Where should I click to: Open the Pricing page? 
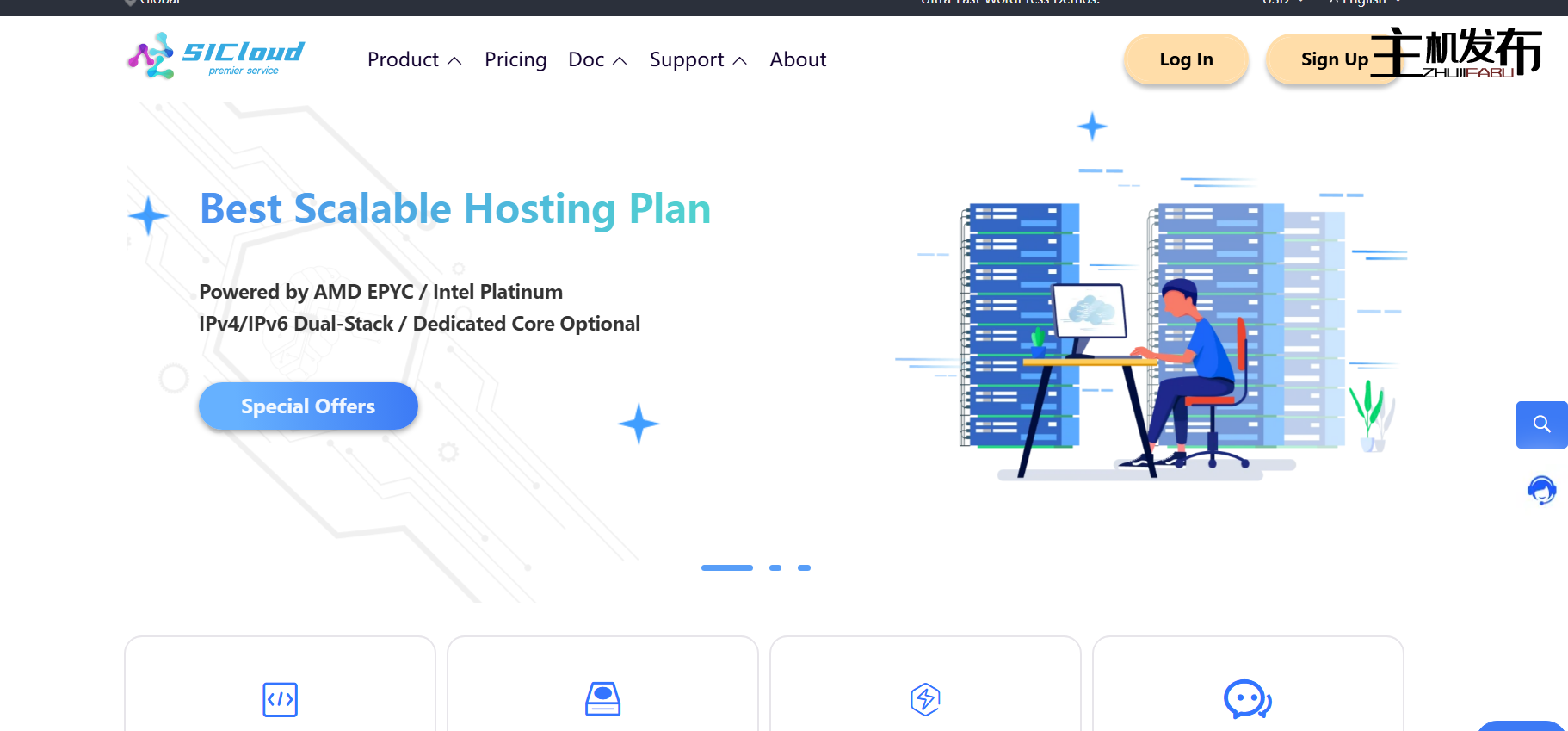(515, 59)
